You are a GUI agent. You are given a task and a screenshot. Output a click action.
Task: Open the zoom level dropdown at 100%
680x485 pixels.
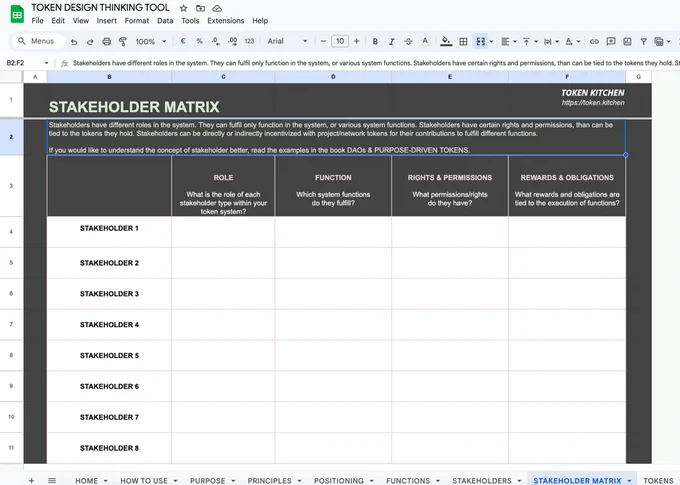[x=151, y=42]
